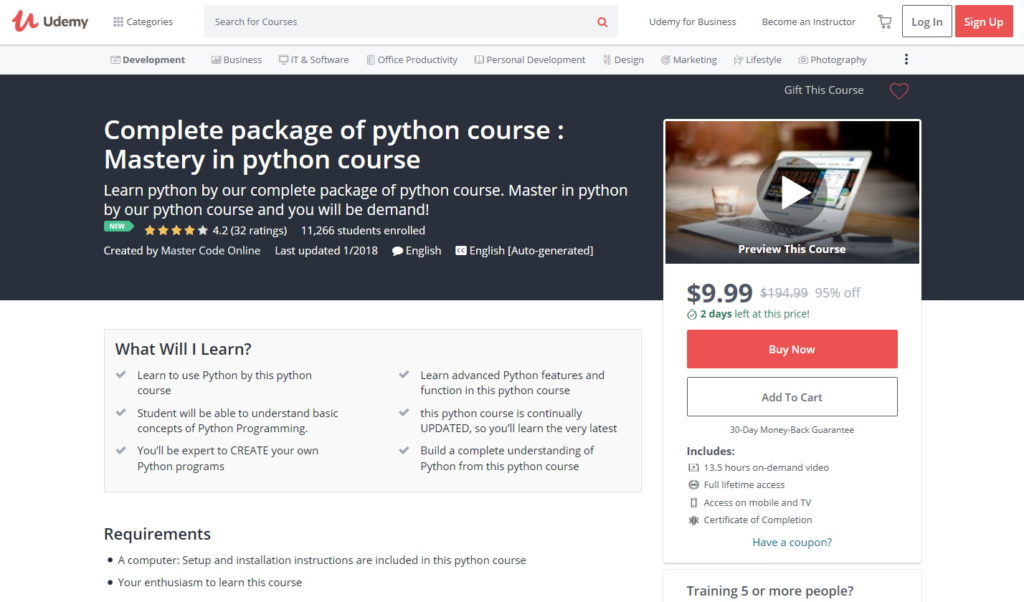
Task: Play the course preview video
Action: (792, 192)
